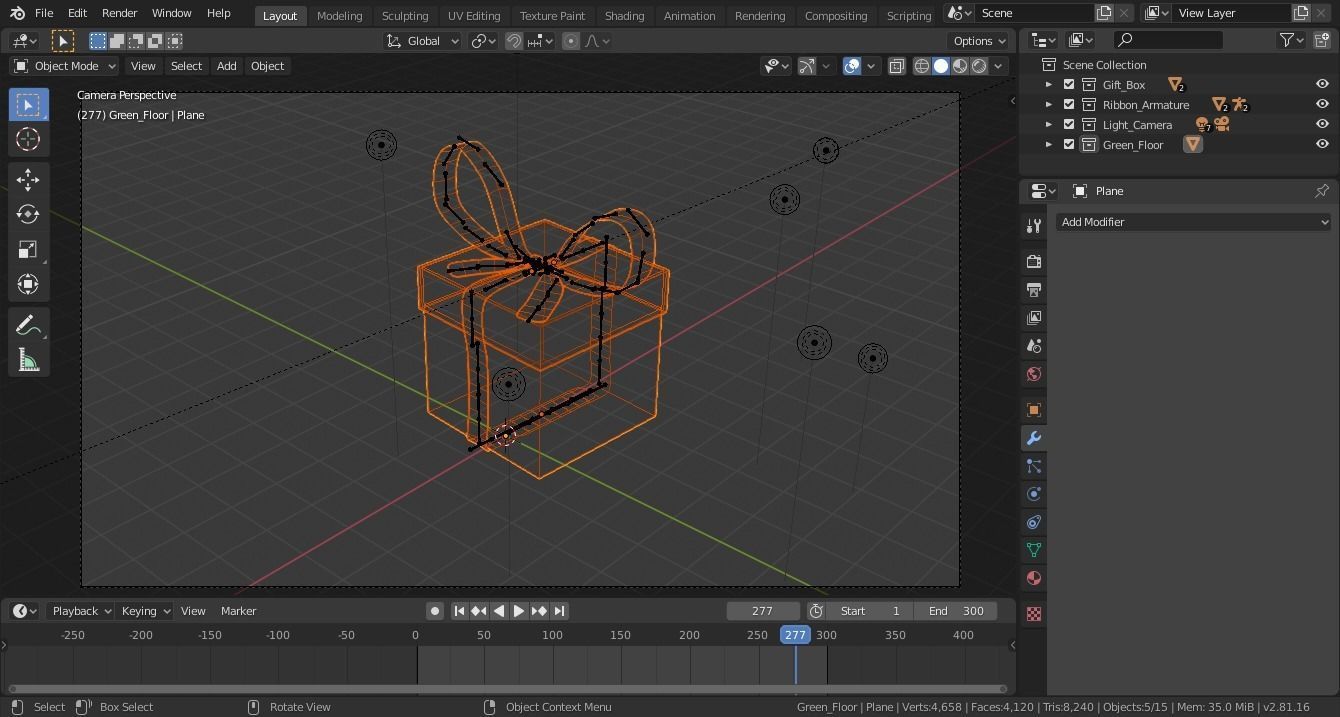
Task: Select the Measure tool
Action: [28, 361]
